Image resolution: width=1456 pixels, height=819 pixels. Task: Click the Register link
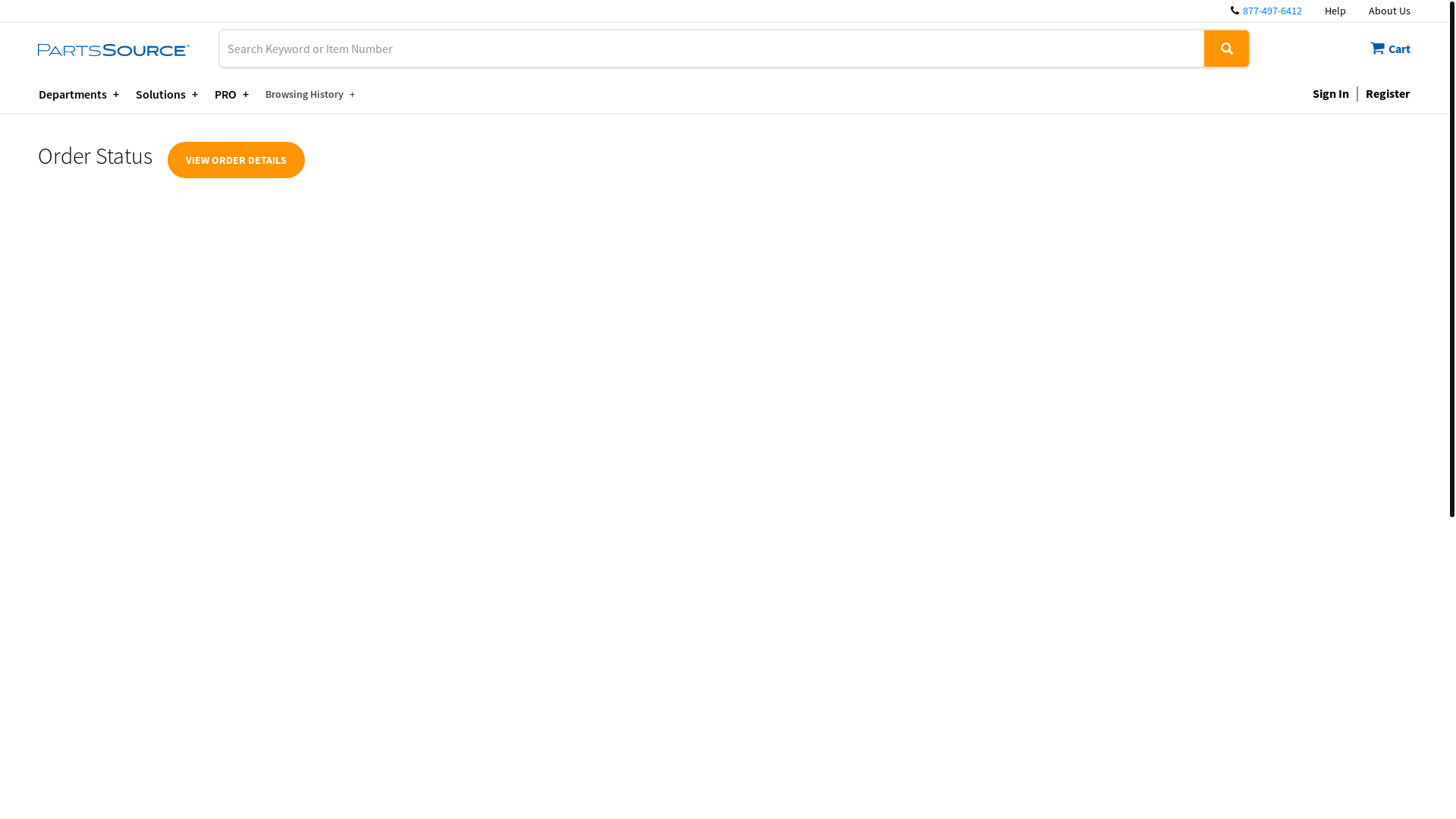click(x=1387, y=93)
